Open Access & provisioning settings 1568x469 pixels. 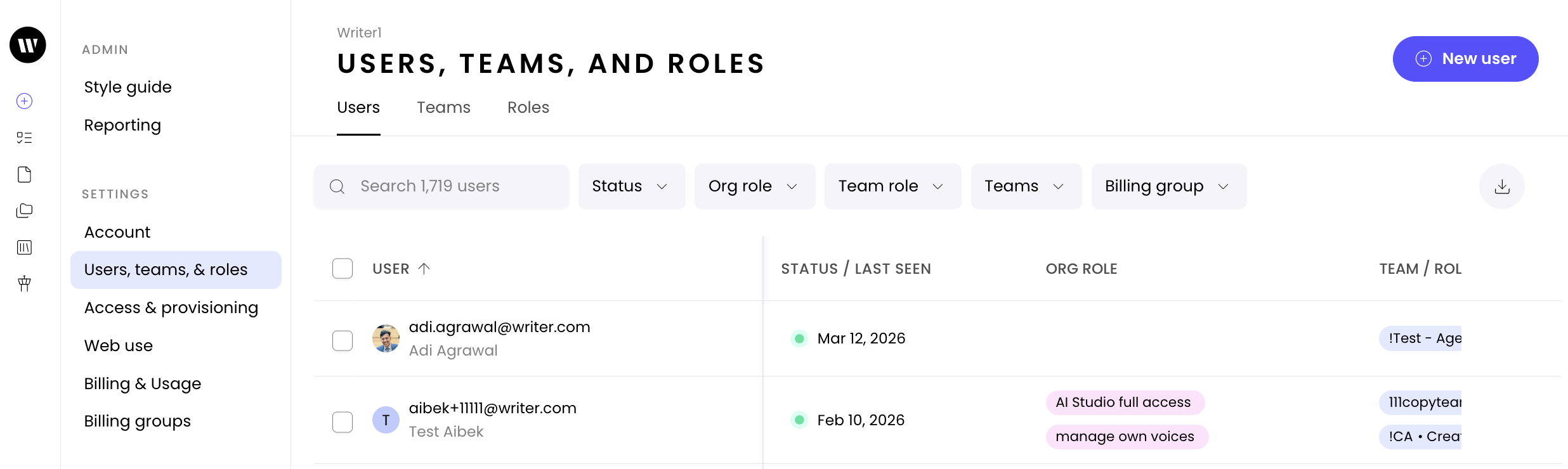tap(171, 307)
